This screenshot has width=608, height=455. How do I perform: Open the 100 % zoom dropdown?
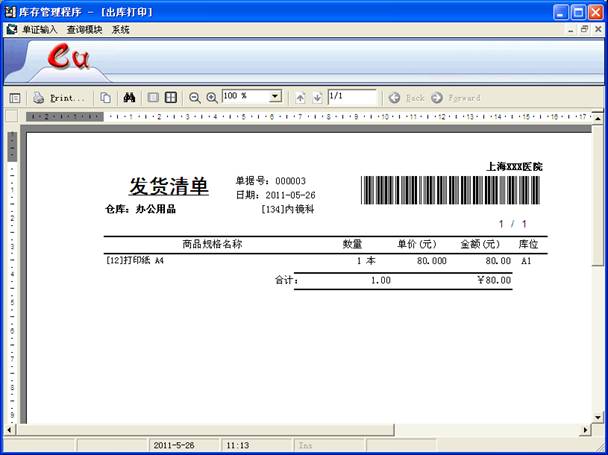pyautogui.click(x=274, y=97)
